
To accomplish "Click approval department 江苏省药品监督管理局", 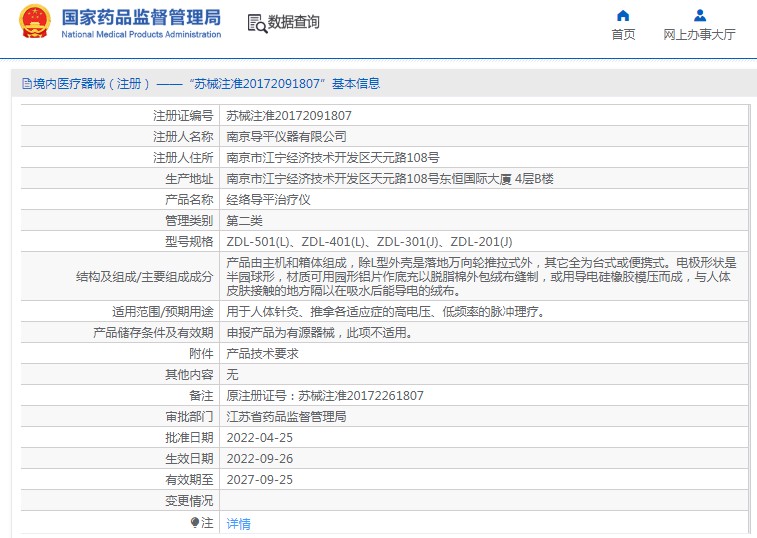I will point(286,416).
